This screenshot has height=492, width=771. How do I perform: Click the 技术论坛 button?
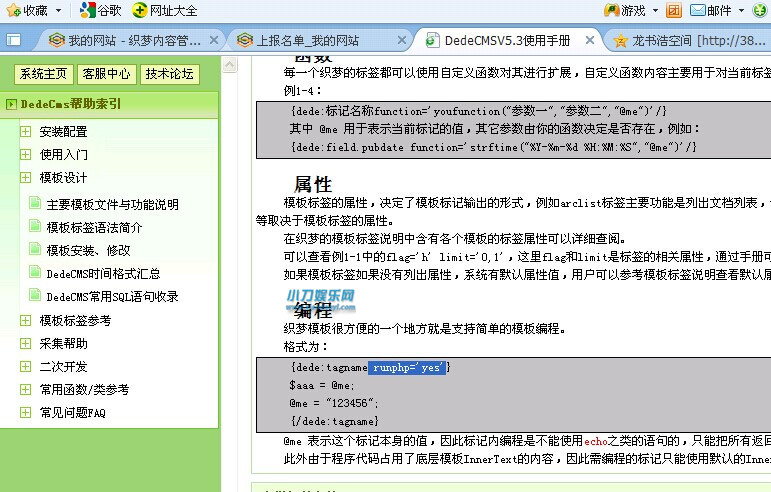(x=169, y=74)
